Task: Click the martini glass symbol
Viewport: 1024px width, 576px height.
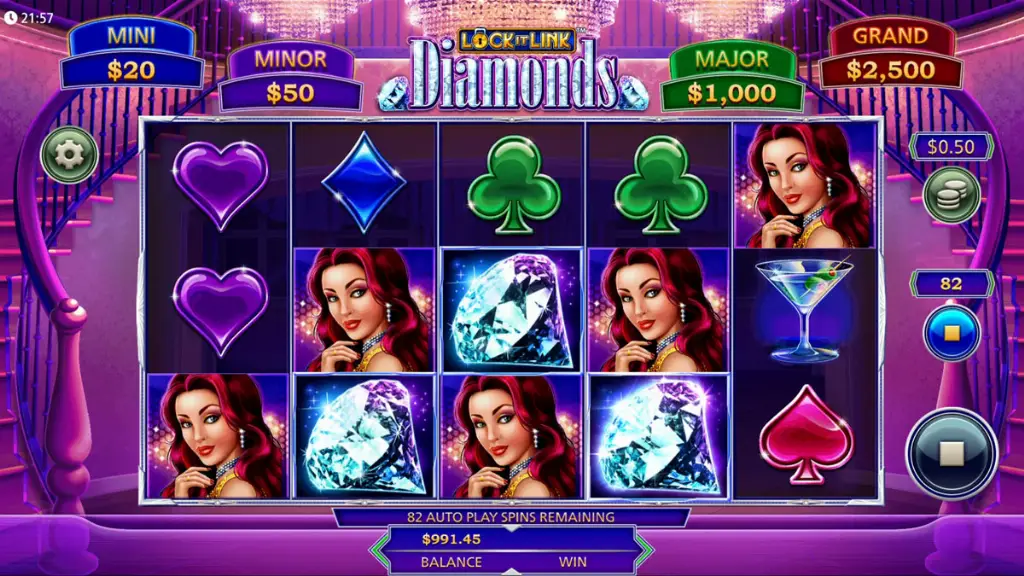Action: click(805, 310)
